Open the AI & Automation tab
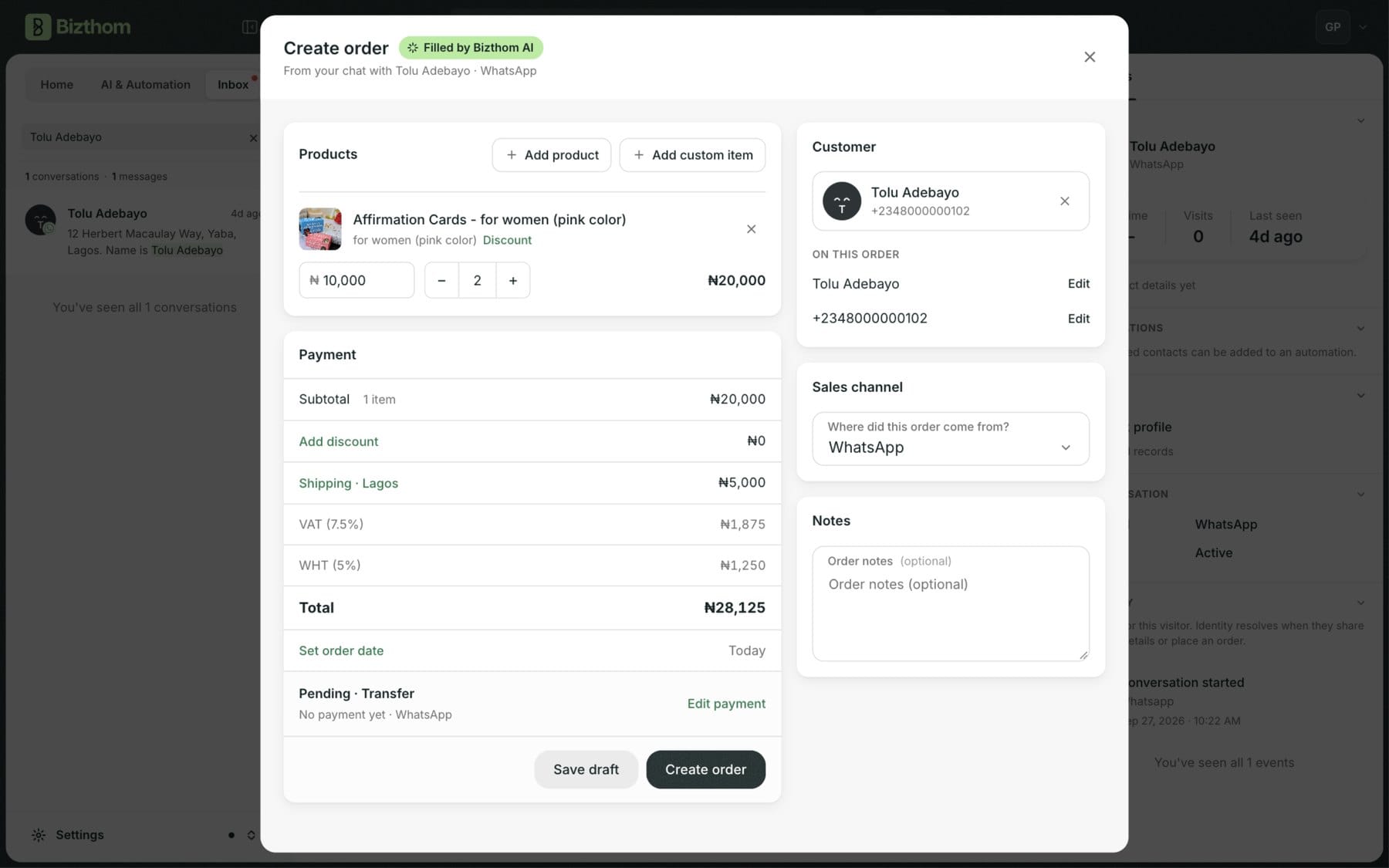1389x868 pixels. tap(146, 84)
